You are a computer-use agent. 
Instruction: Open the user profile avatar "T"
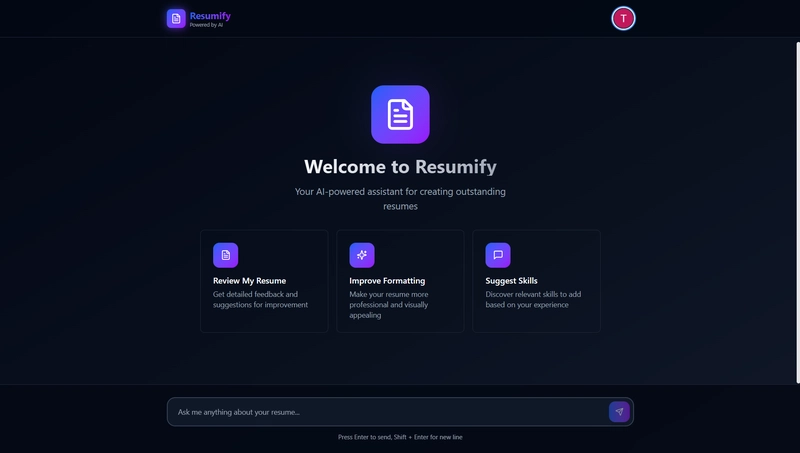tap(623, 18)
